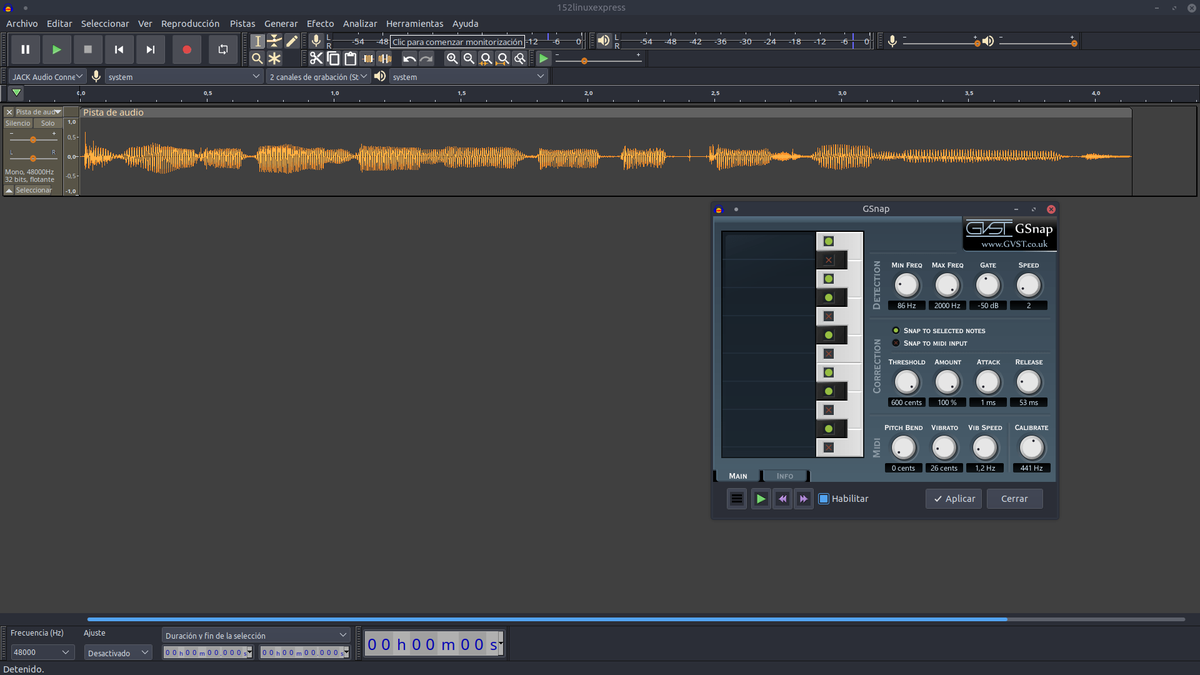The width and height of the screenshot is (1200, 675).
Task: Click the Cerrar button in GSnap
Action: click(1014, 498)
